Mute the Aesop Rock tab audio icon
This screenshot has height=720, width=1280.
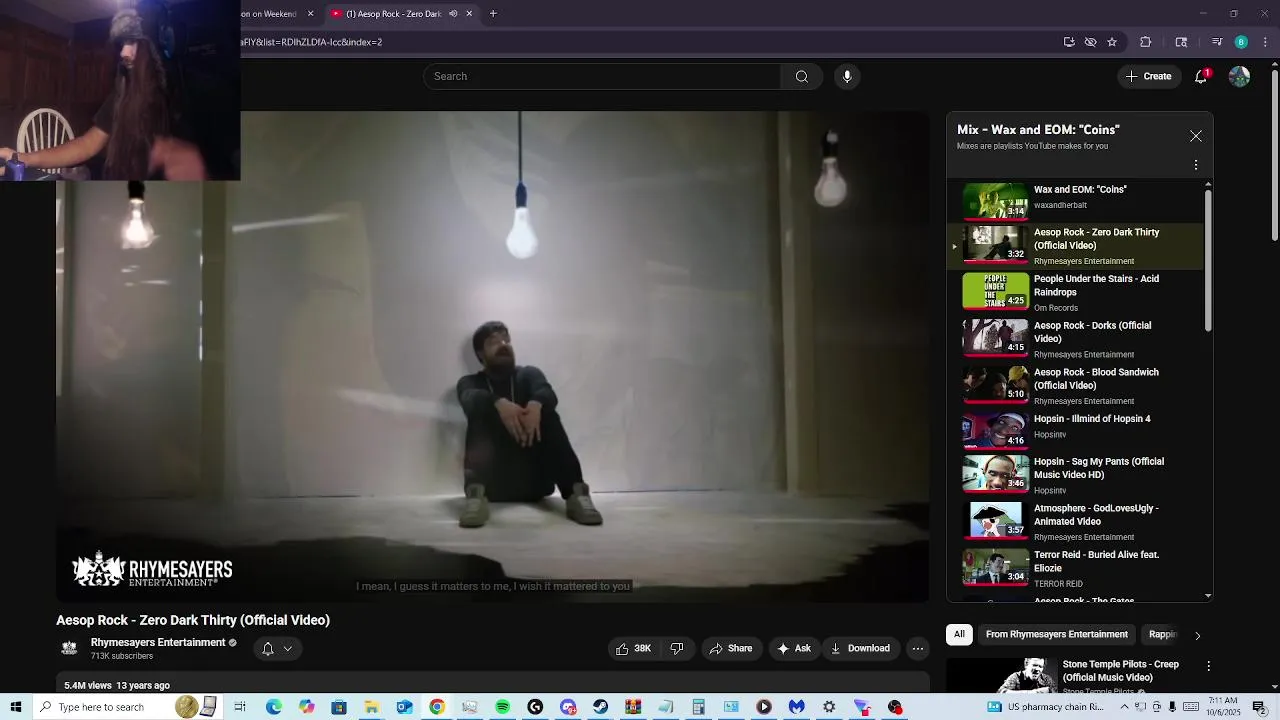click(x=453, y=14)
